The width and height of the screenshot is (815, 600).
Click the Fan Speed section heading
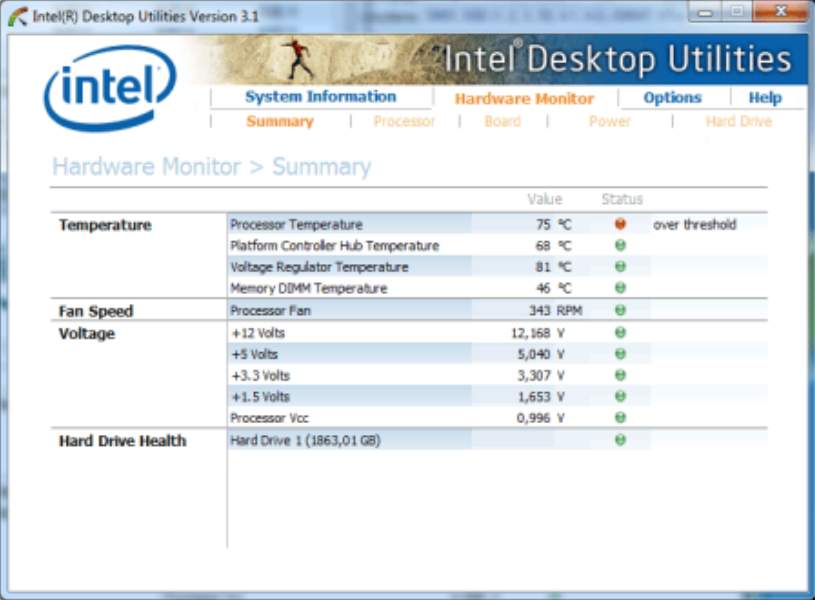96,311
